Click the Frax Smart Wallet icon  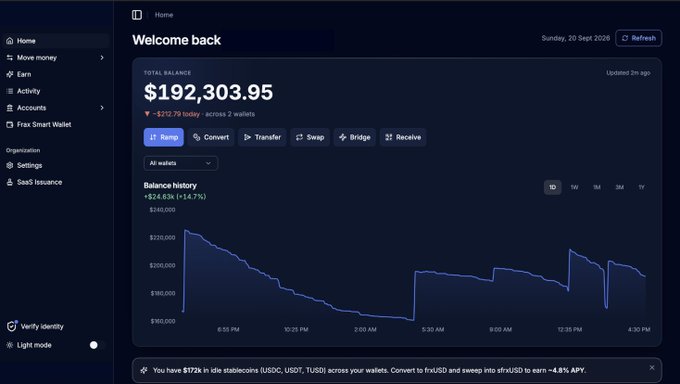coord(10,125)
